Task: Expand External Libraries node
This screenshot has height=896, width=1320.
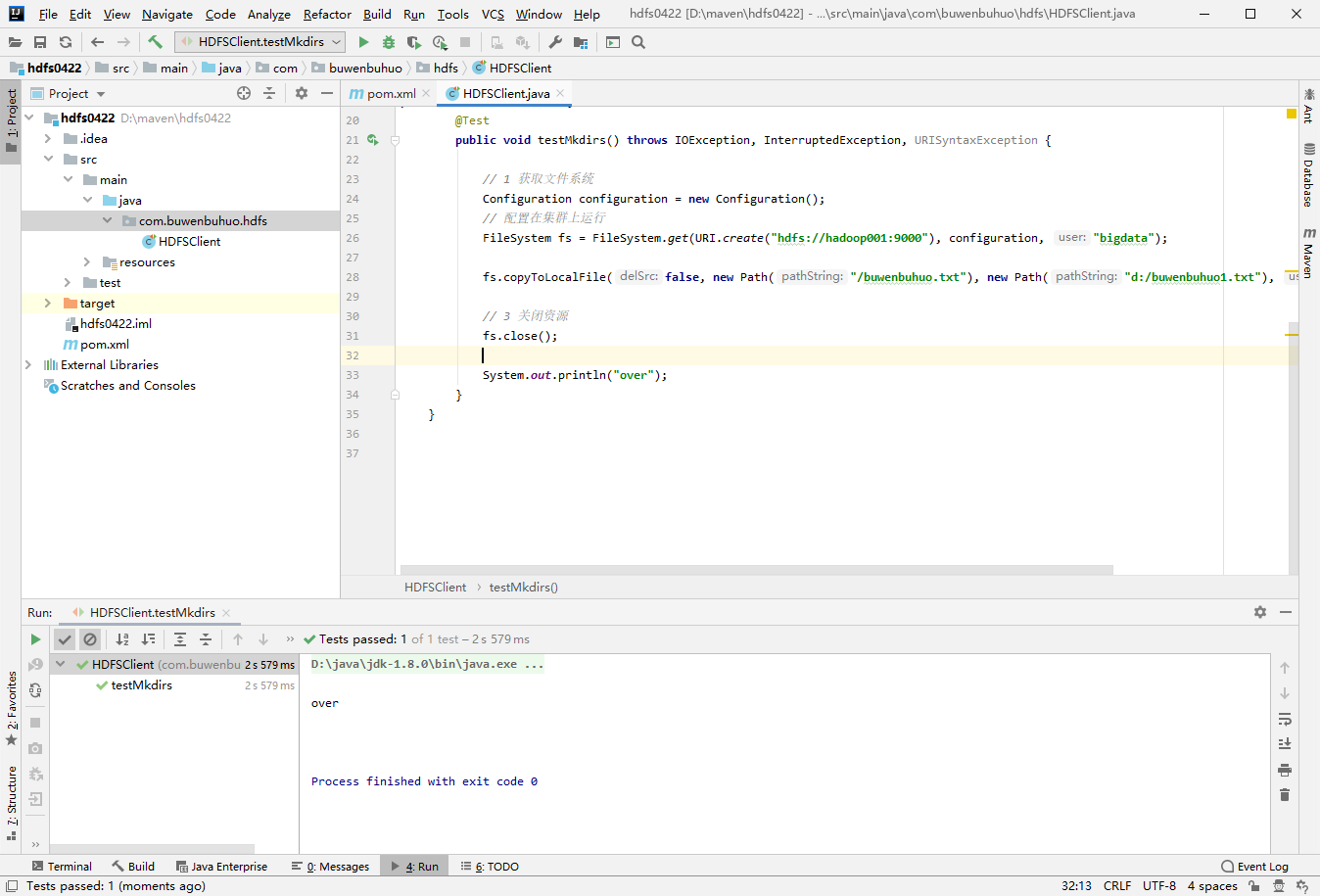Action: [27, 365]
